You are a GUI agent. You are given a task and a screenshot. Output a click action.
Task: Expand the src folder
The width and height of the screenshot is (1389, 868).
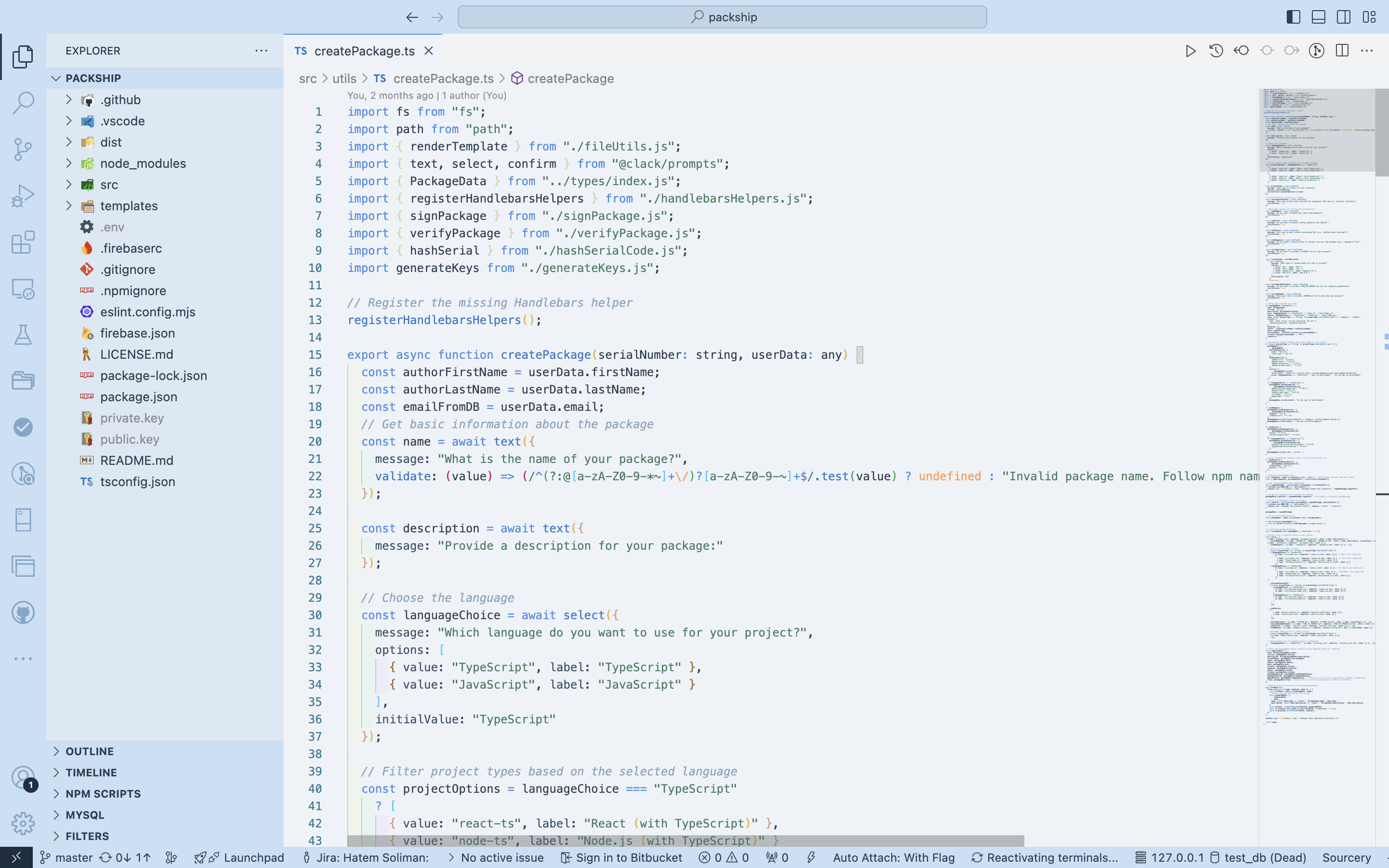coord(165,185)
